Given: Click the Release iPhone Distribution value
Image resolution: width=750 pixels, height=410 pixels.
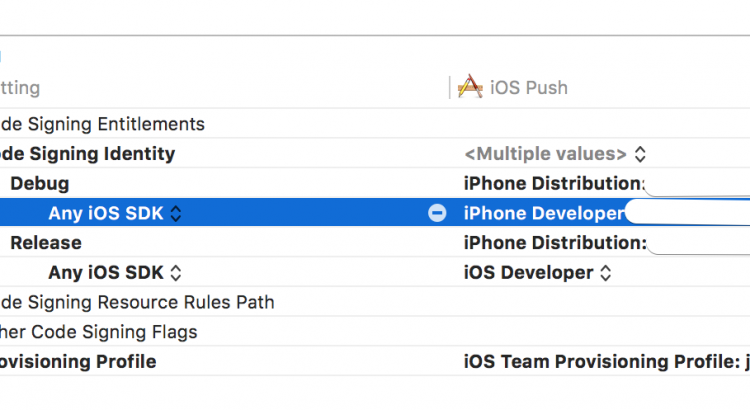Looking at the screenshot, I should point(553,243).
